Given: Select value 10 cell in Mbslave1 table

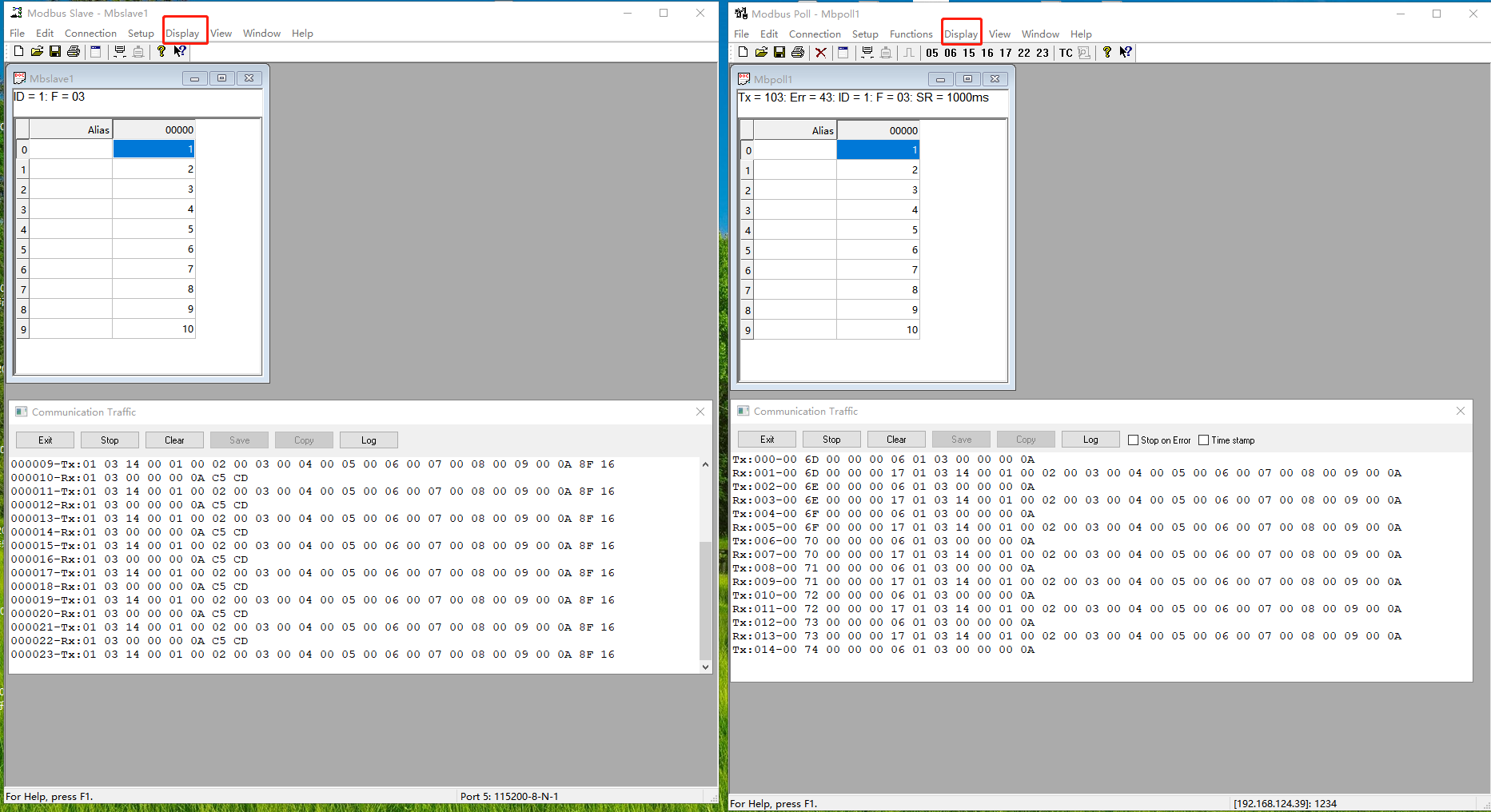Looking at the screenshot, I should (153, 328).
